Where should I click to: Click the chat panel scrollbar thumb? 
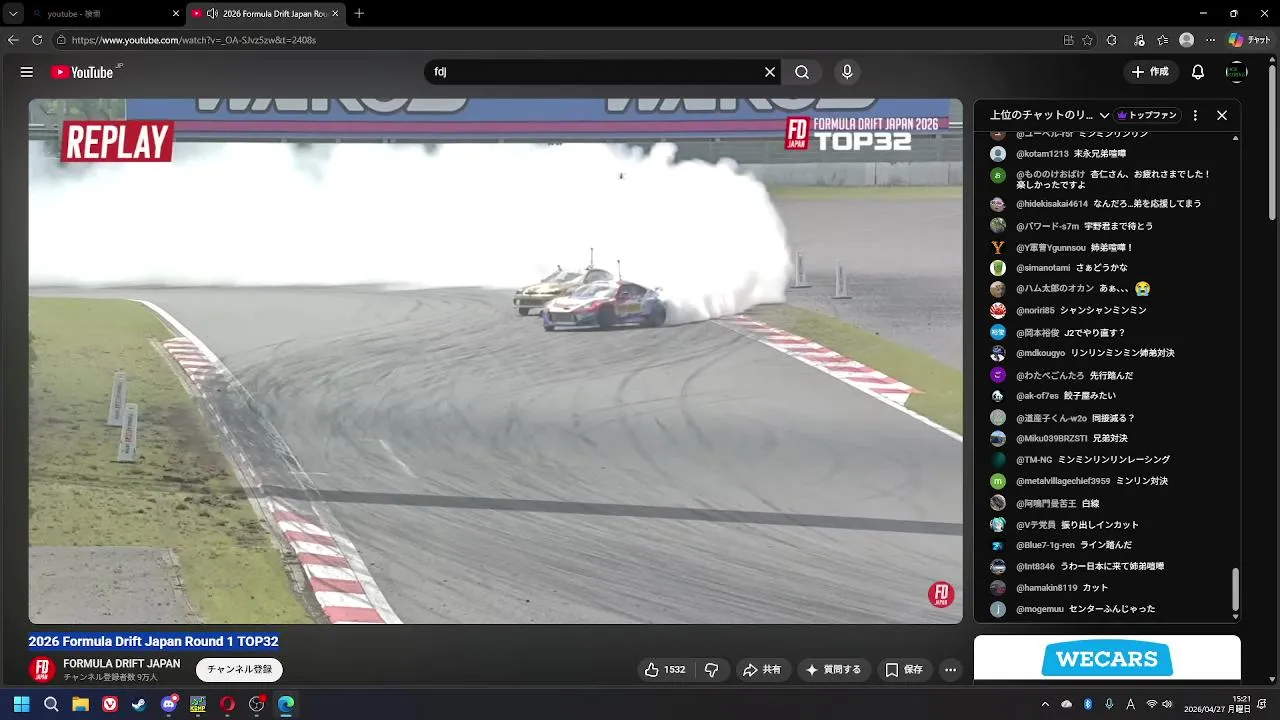pos(1235,589)
